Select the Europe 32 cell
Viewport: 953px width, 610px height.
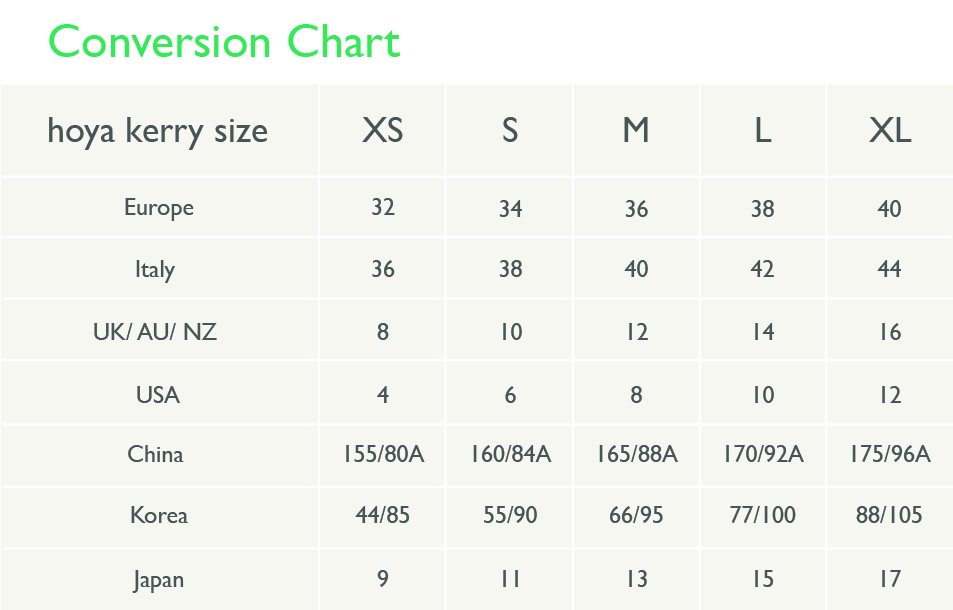click(383, 207)
